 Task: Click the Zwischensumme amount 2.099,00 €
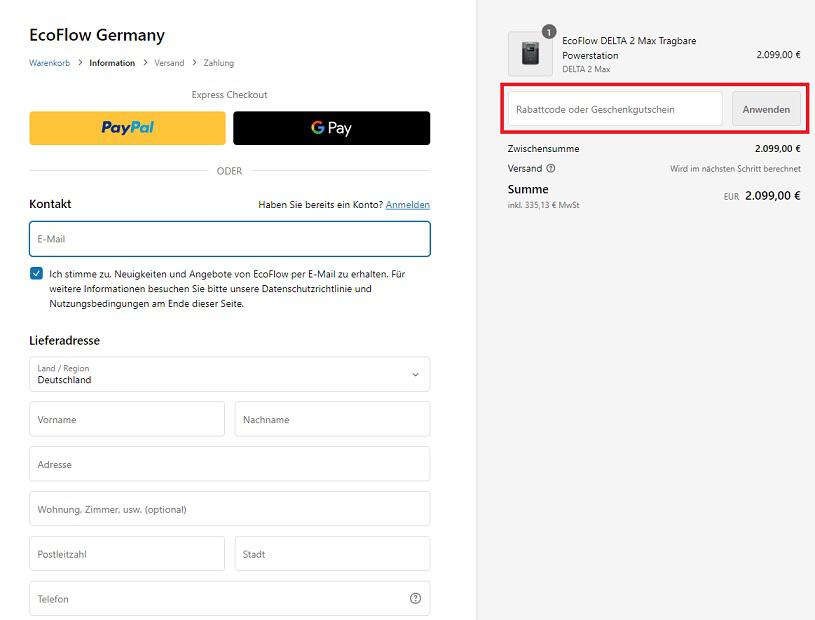click(x=778, y=149)
